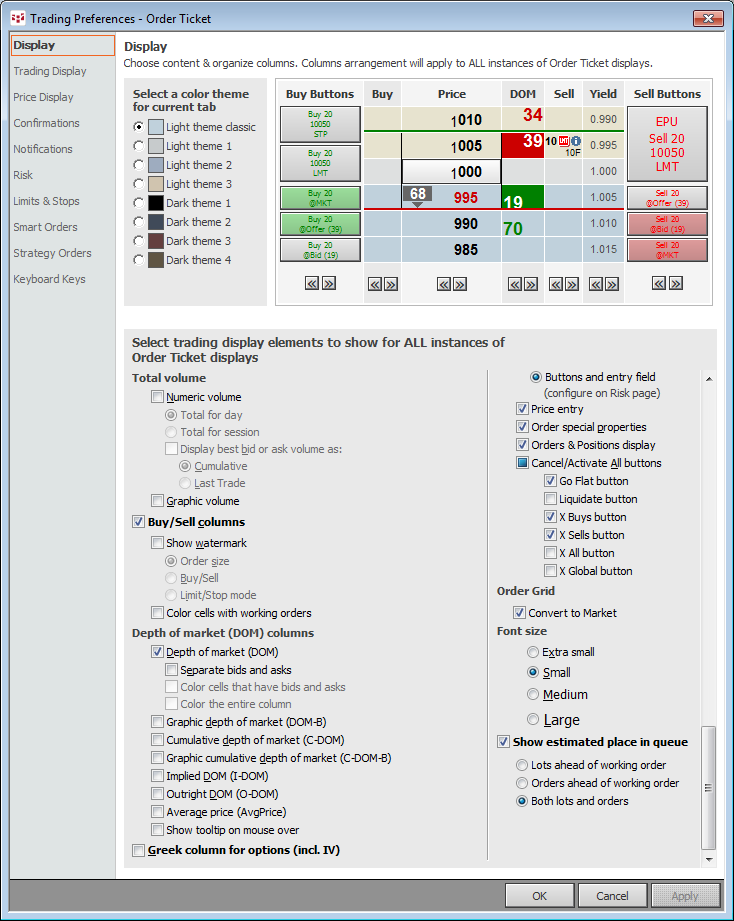The width and height of the screenshot is (734, 921).
Task: Enable the Numeric volume checkbox
Action: [157, 397]
